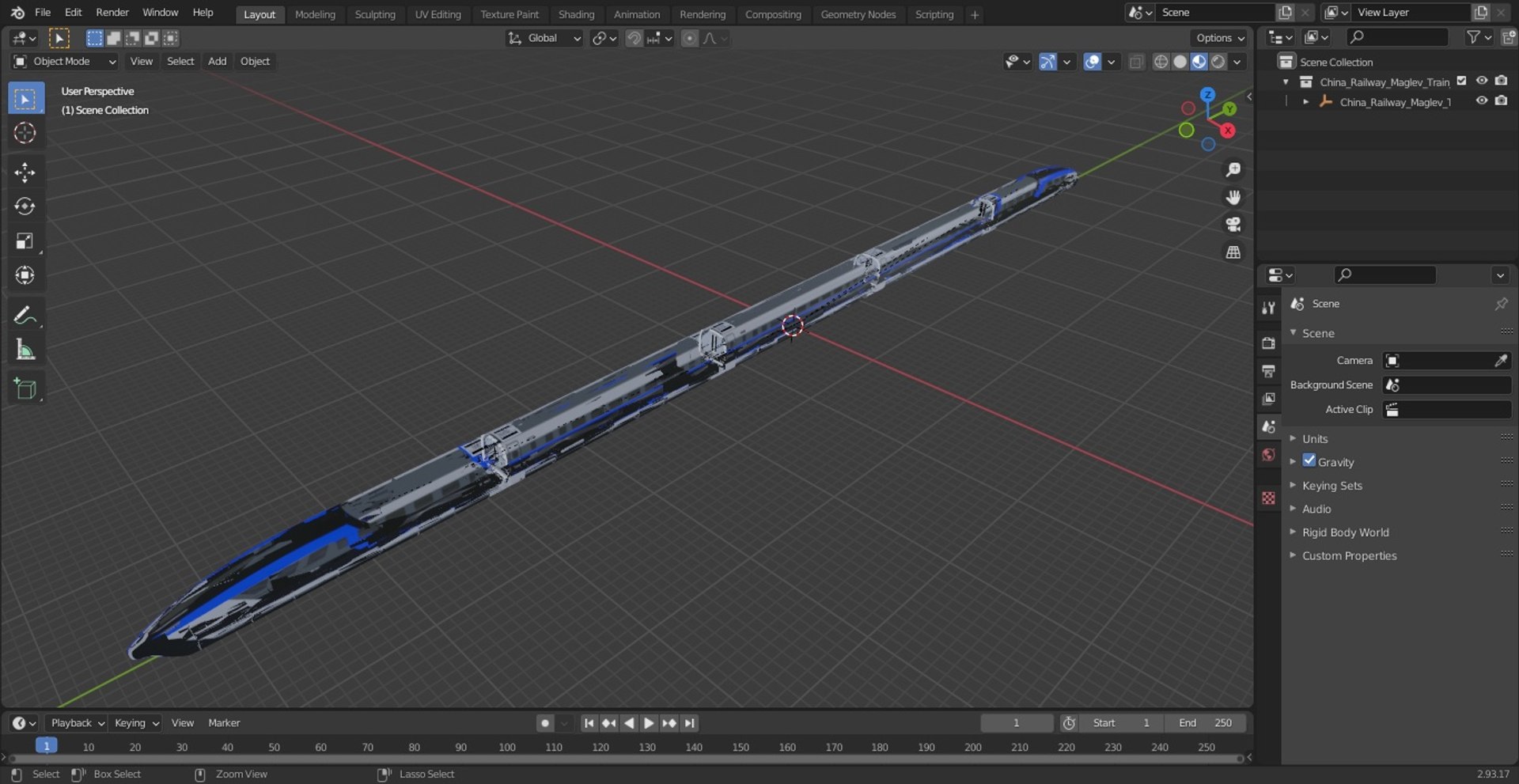Switch to rendered viewport shading
Screen dimensions: 1519x784
point(1218,62)
